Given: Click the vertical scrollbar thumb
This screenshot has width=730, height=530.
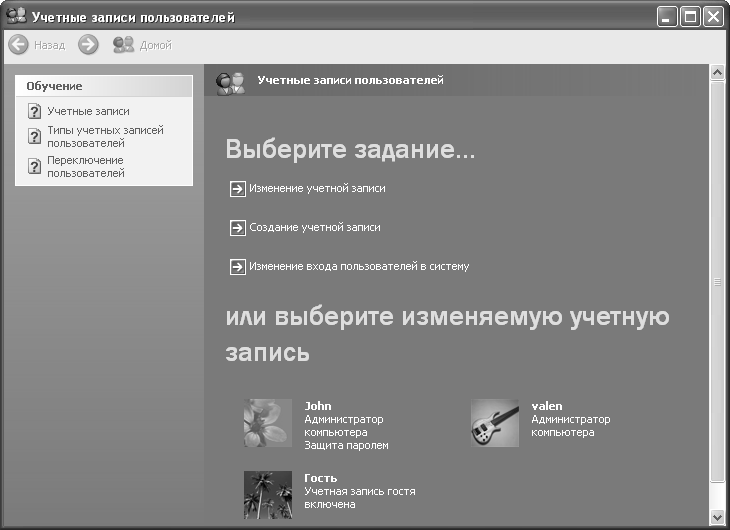Looking at the screenshot, I should (717, 281).
